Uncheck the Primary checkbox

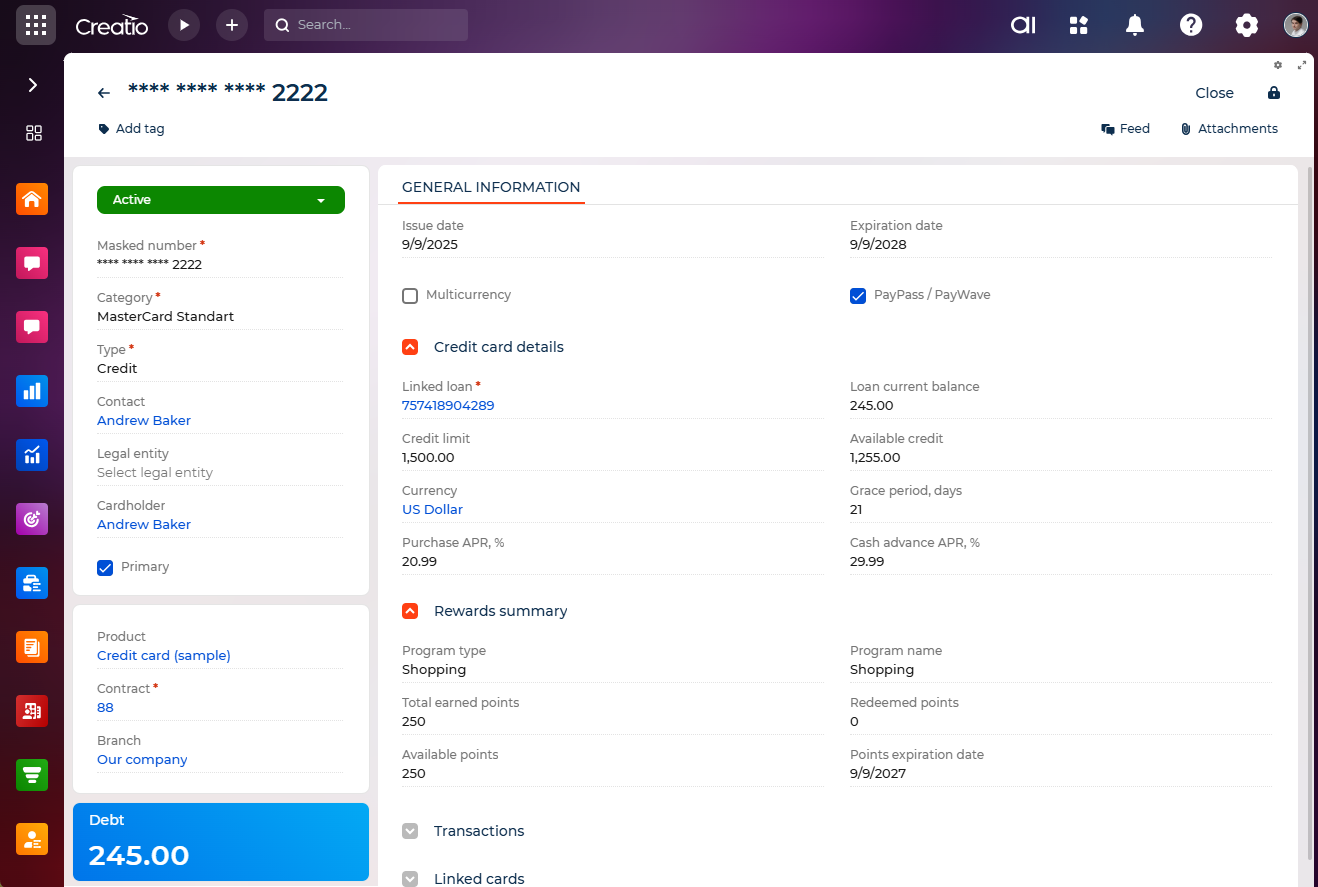point(105,568)
